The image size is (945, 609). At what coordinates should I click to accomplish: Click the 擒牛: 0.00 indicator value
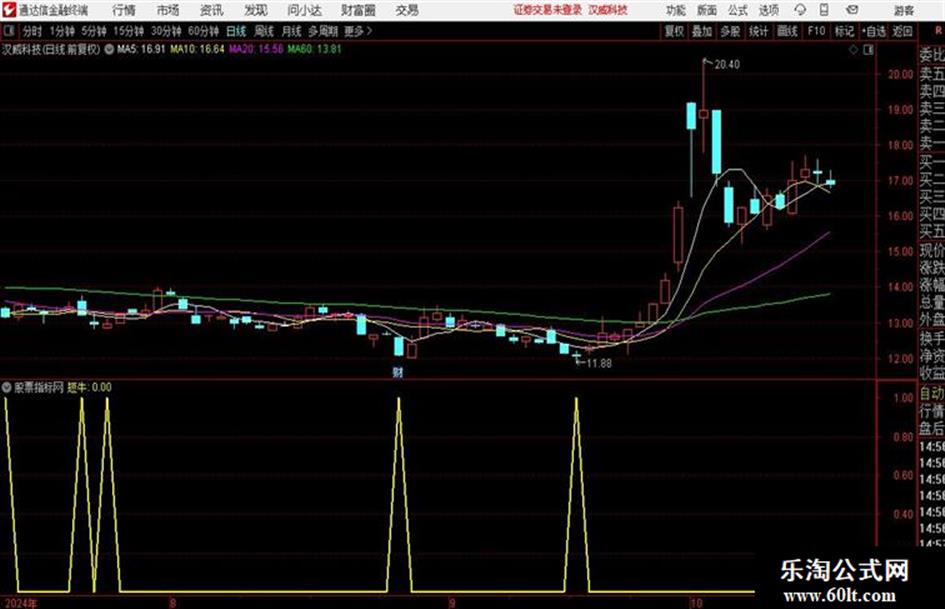tap(89, 387)
